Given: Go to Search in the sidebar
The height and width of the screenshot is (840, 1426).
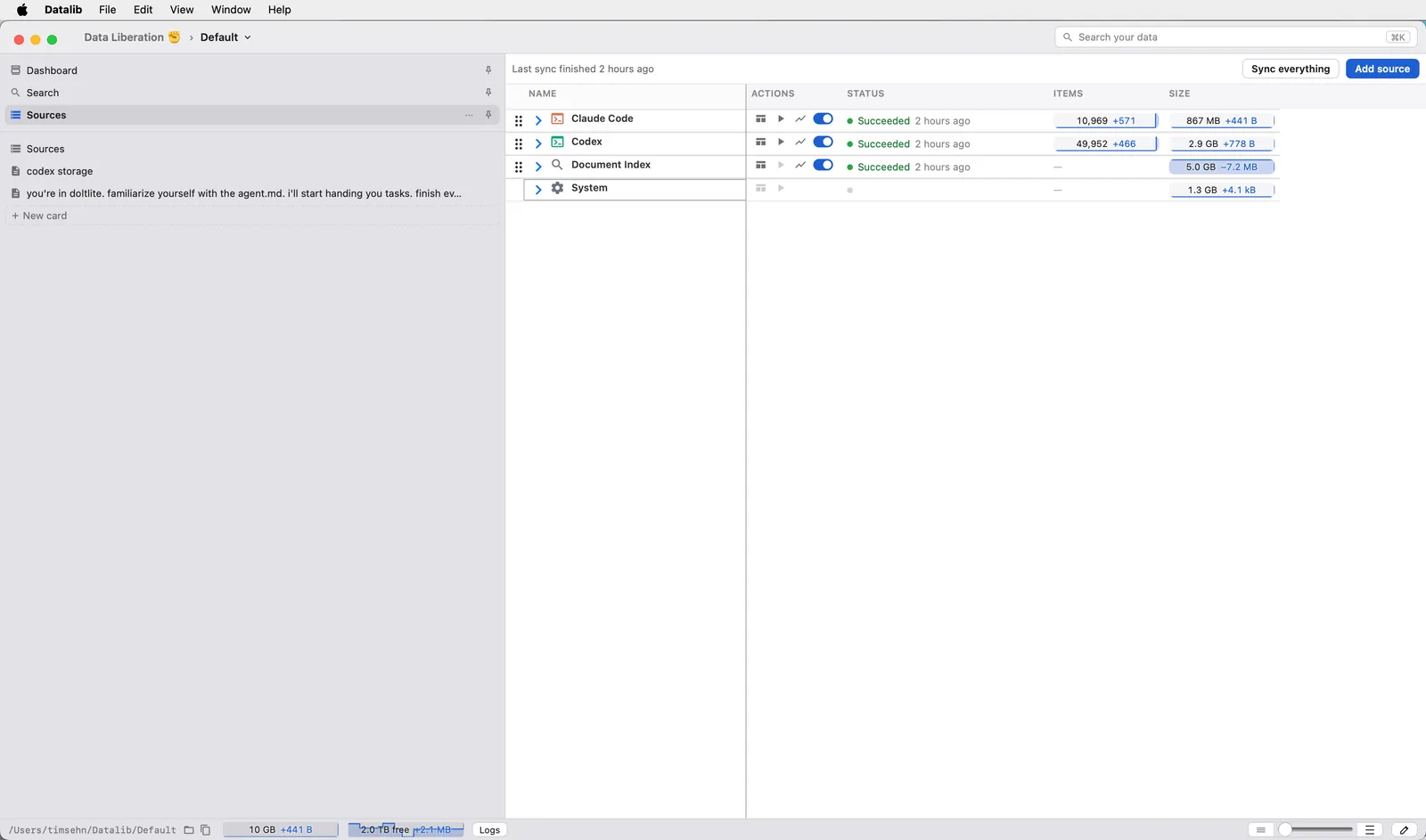Looking at the screenshot, I should (x=252, y=93).
